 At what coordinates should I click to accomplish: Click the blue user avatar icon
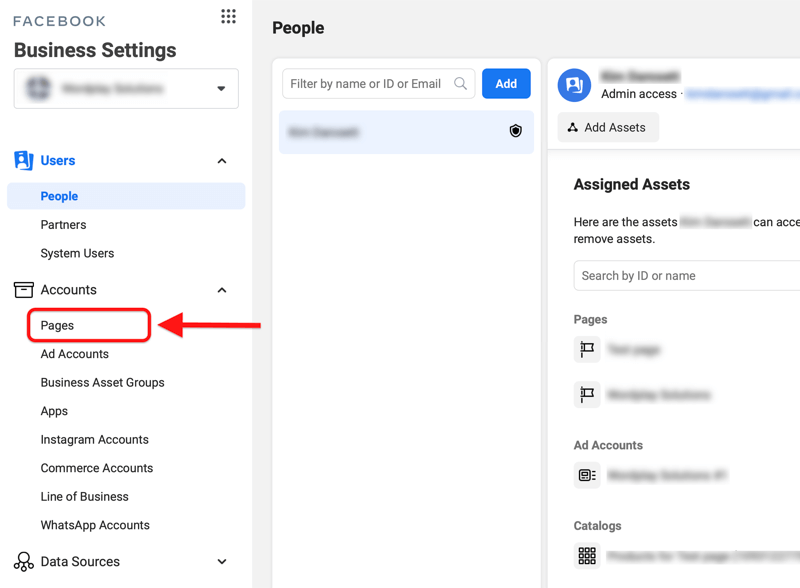tap(574, 85)
